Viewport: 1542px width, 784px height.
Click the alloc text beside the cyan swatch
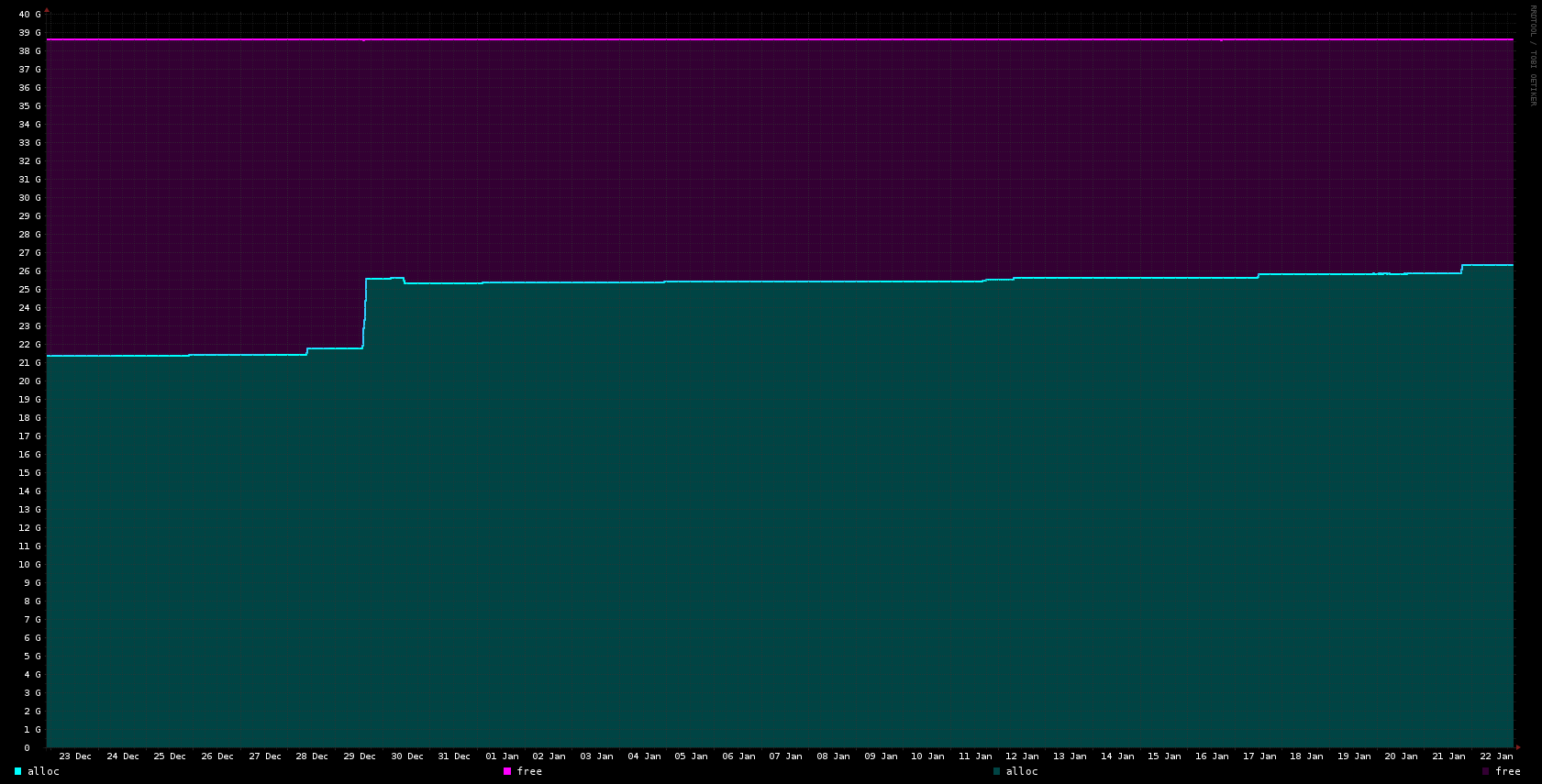43,771
